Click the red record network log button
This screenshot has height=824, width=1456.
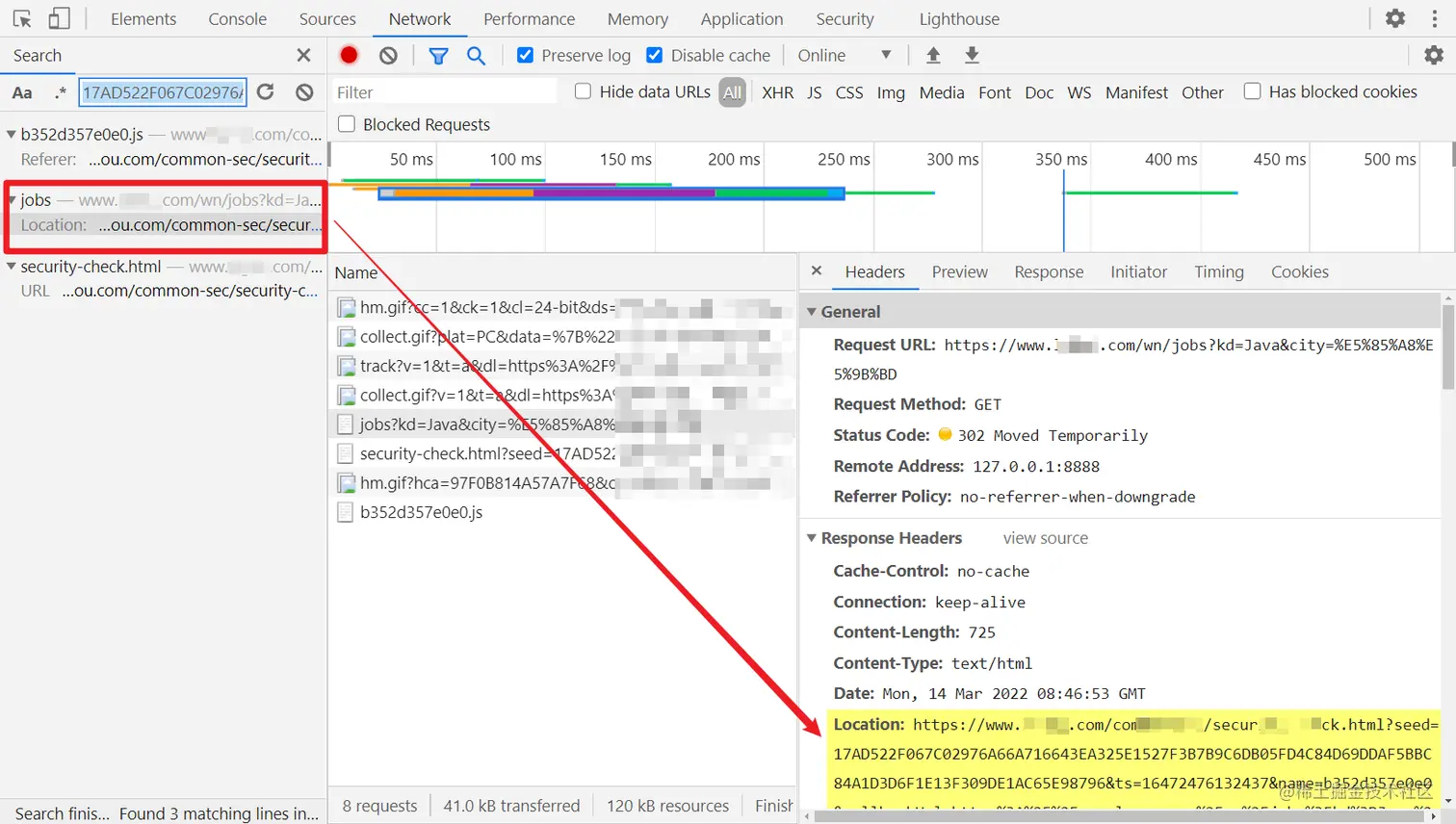pyautogui.click(x=349, y=55)
